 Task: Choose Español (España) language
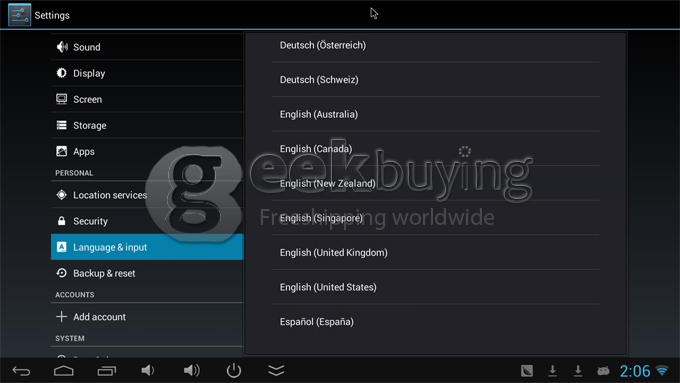(x=435, y=321)
